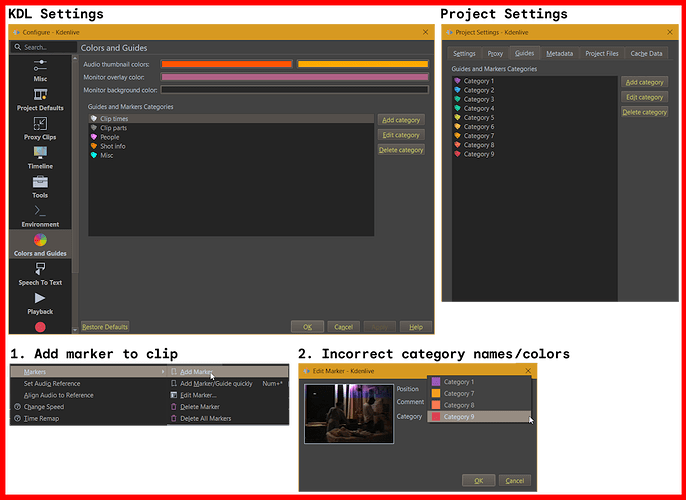The image size is (686, 500).
Task: Select Category 9 in Project Settings list
Action: point(535,154)
